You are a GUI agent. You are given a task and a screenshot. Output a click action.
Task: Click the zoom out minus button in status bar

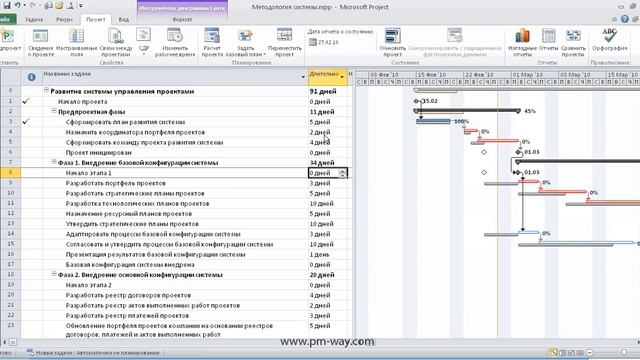tap(589, 353)
